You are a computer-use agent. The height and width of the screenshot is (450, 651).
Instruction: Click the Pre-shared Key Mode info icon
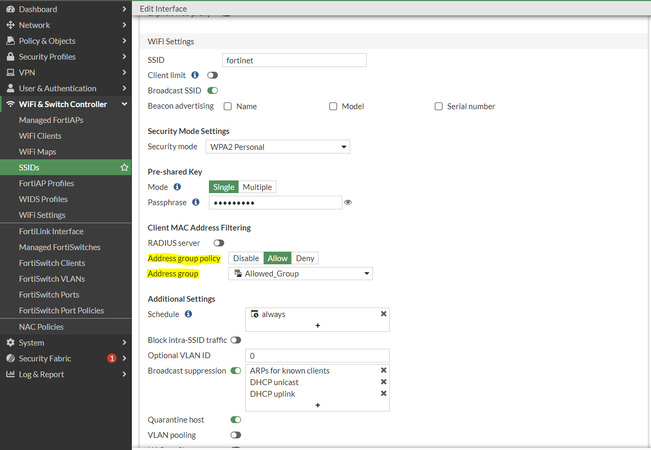tap(177, 187)
